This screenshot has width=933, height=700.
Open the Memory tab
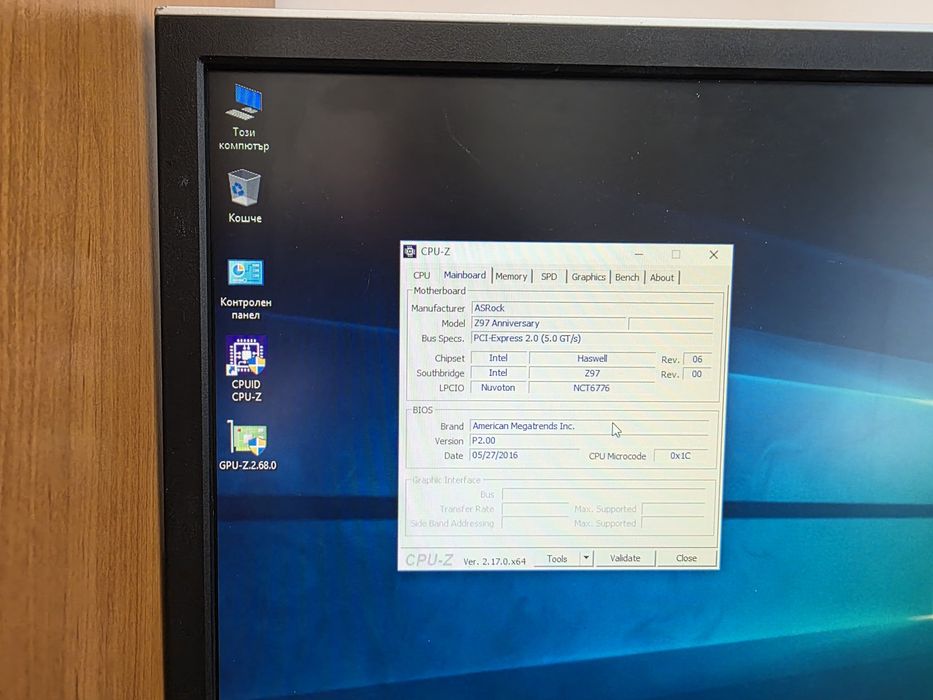[511, 276]
